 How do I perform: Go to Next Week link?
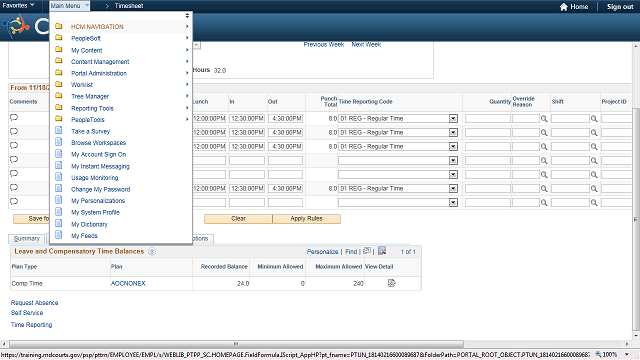366,44
